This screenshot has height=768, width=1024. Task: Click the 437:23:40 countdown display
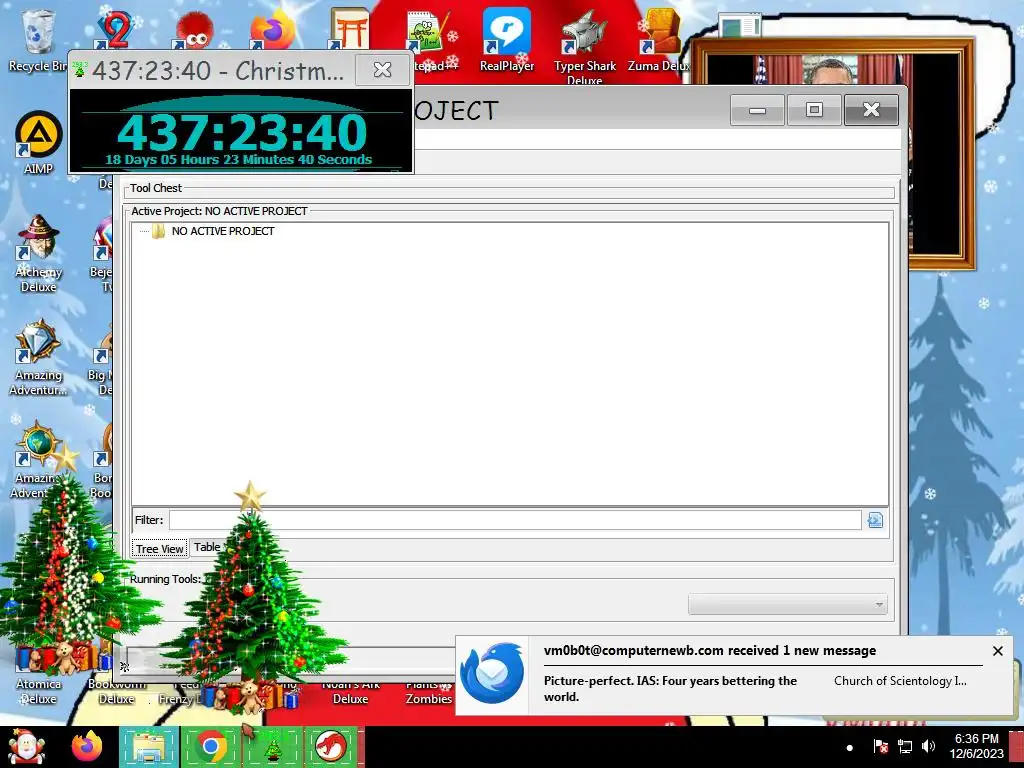pyautogui.click(x=242, y=132)
